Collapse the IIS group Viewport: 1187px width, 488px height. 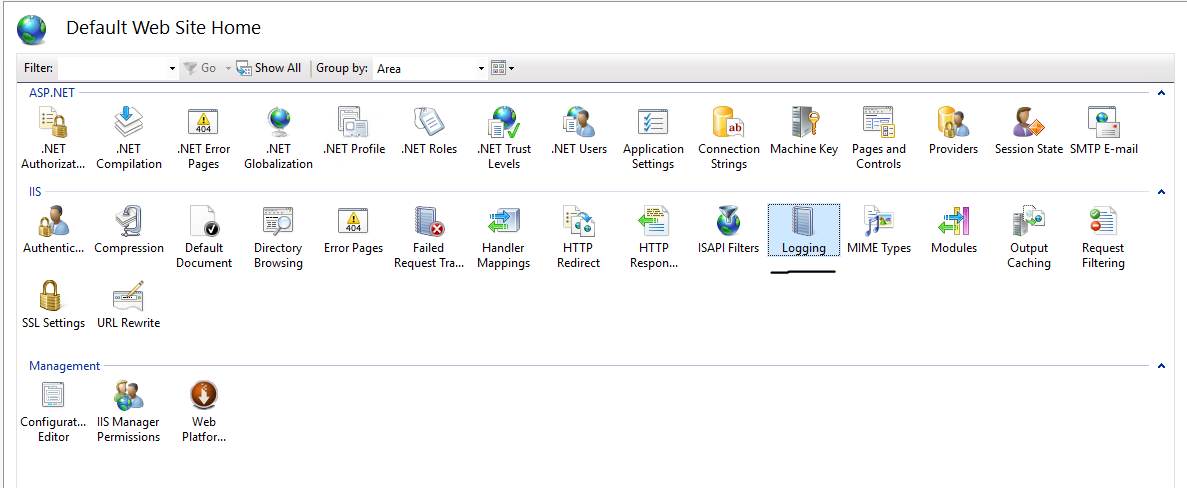click(1161, 192)
